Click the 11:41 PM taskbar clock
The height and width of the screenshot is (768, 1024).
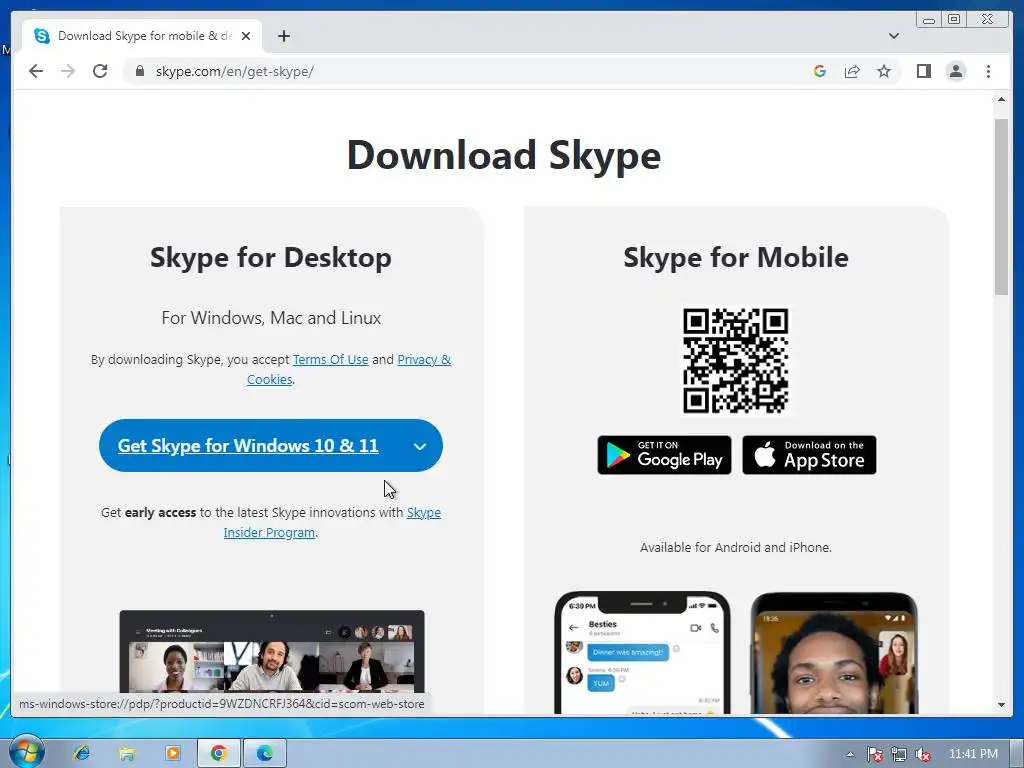pyautogui.click(x=973, y=754)
